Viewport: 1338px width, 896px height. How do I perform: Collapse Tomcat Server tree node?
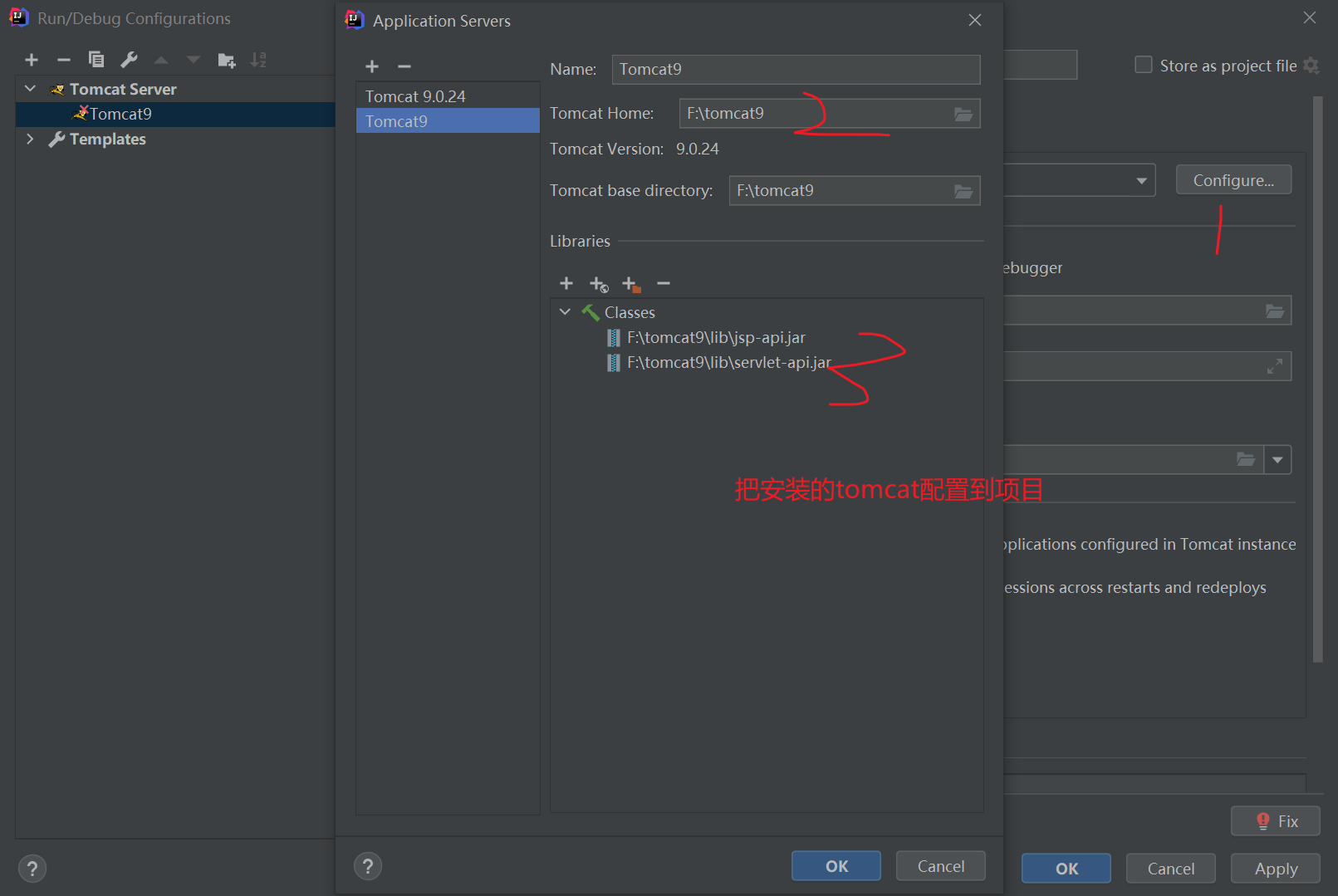coord(31,89)
